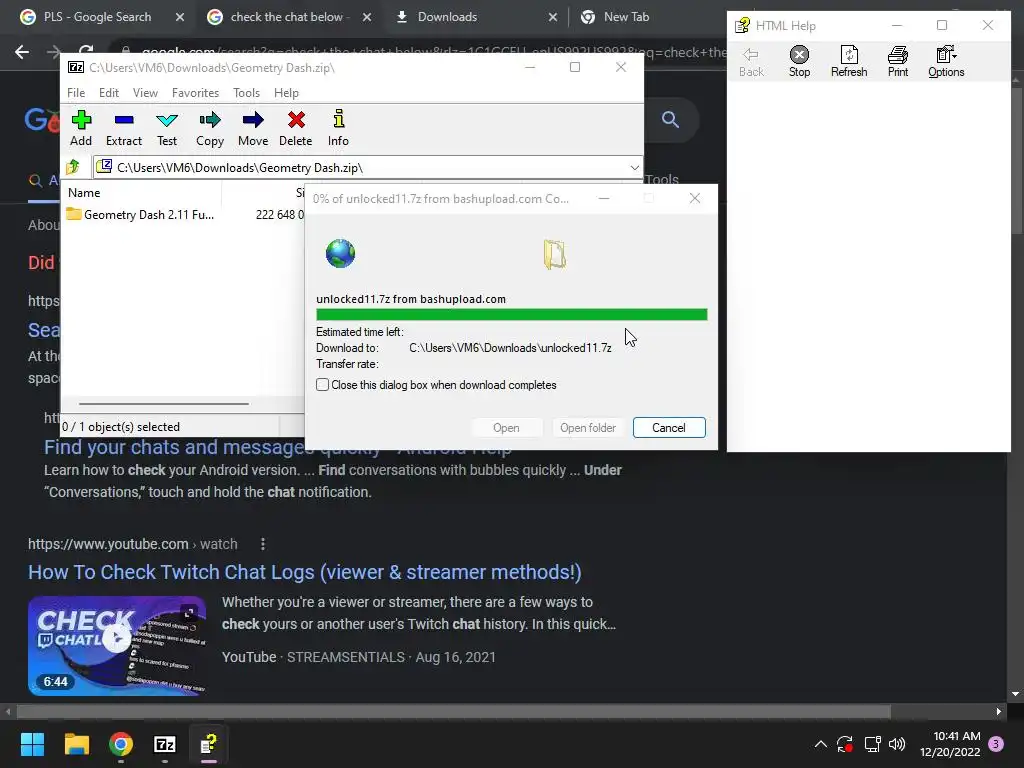Open the Tools menu in 7-Zip

coord(246,93)
